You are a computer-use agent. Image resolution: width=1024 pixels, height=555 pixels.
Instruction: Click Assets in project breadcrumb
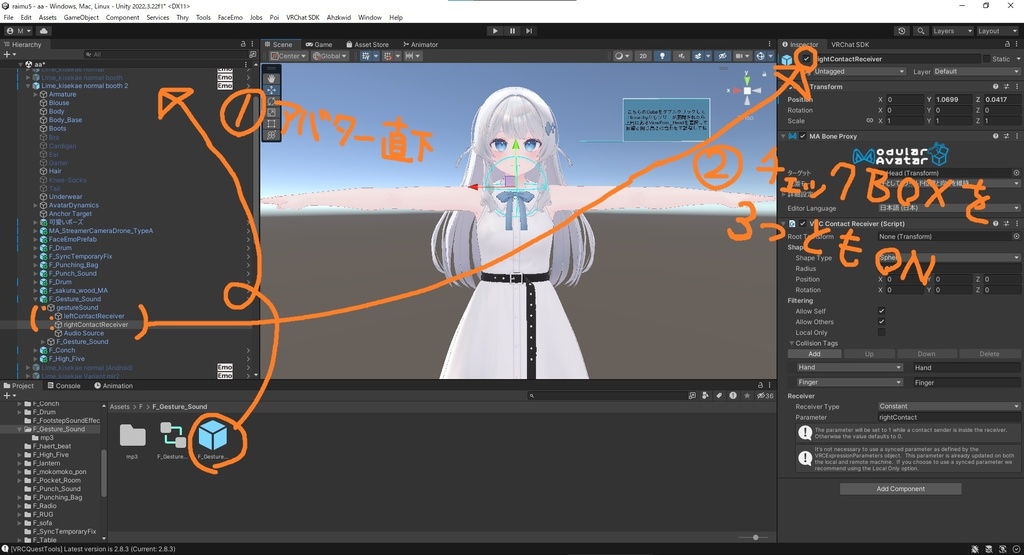(x=120, y=407)
